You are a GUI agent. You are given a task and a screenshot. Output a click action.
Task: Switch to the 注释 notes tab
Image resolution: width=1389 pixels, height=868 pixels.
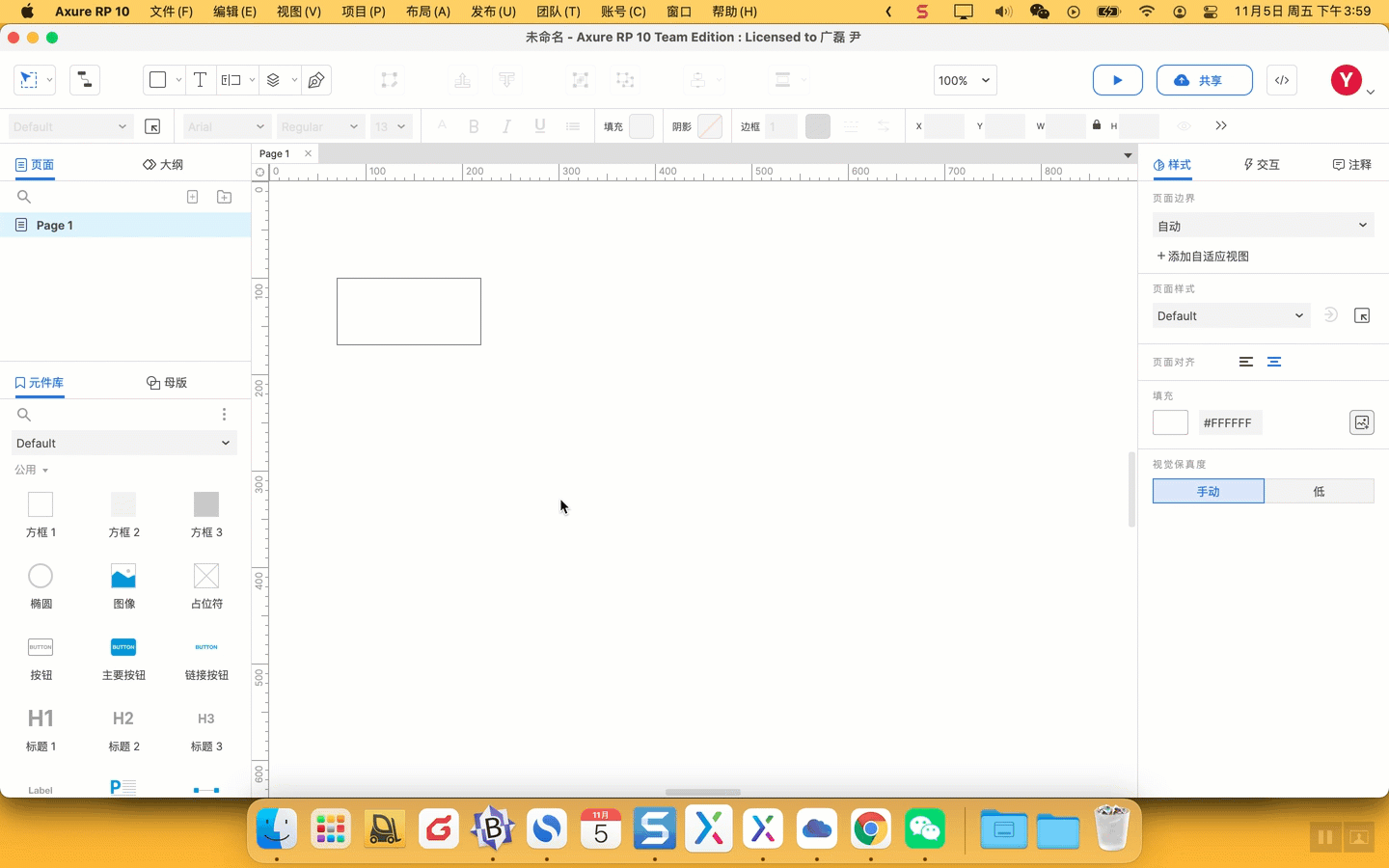1352,165
